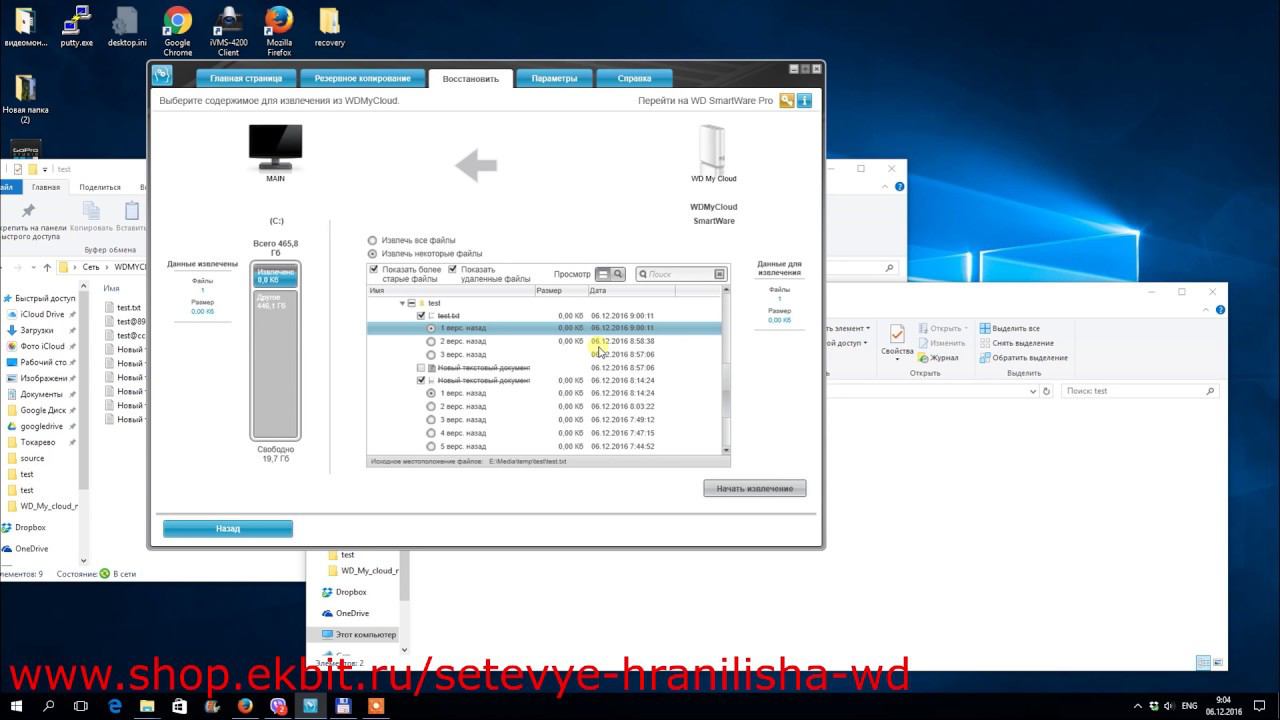
Task: Select the desktop.ini desktop icon
Action: [x=127, y=27]
